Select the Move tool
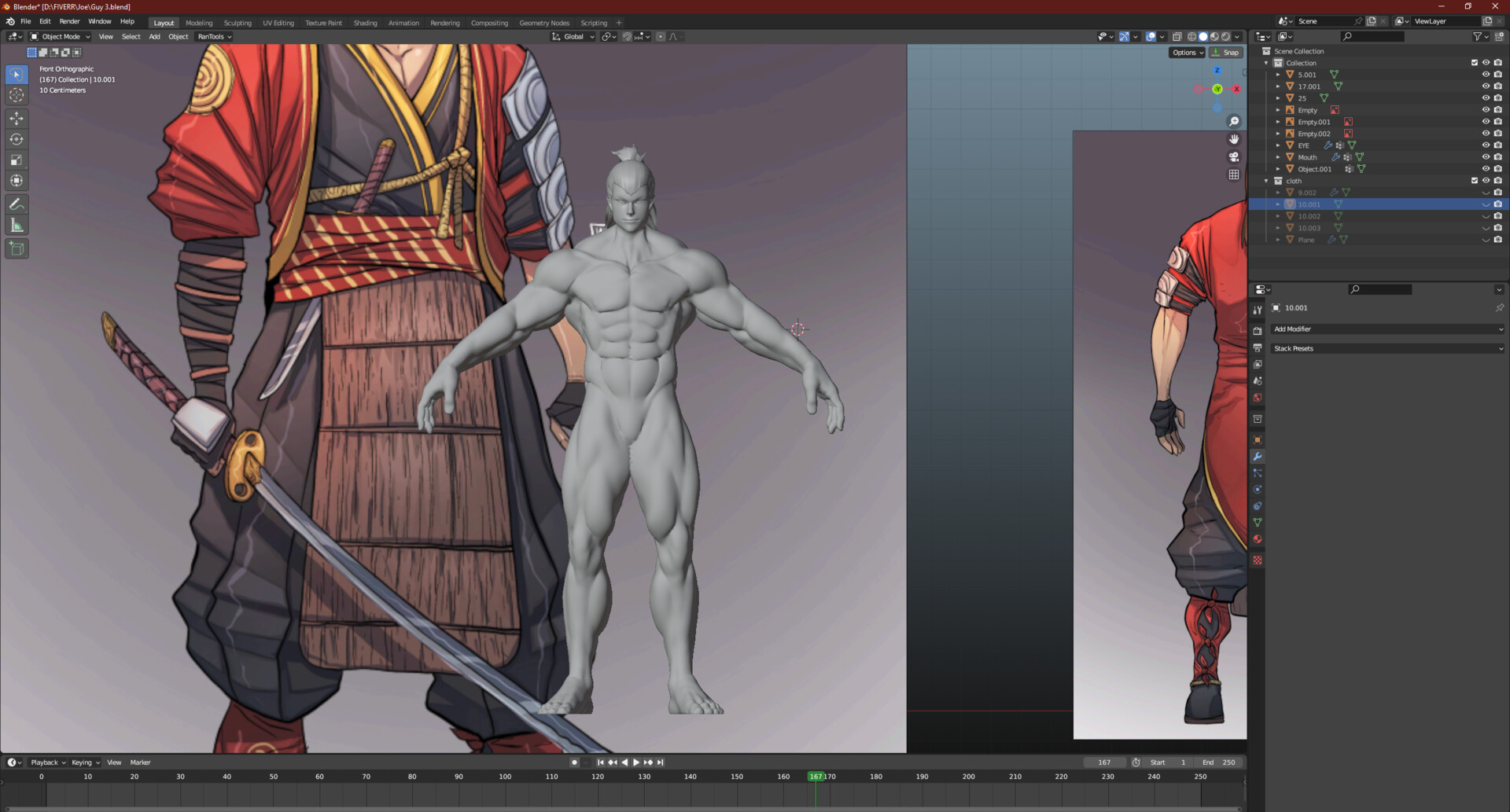The image size is (1510, 812). tap(16, 118)
